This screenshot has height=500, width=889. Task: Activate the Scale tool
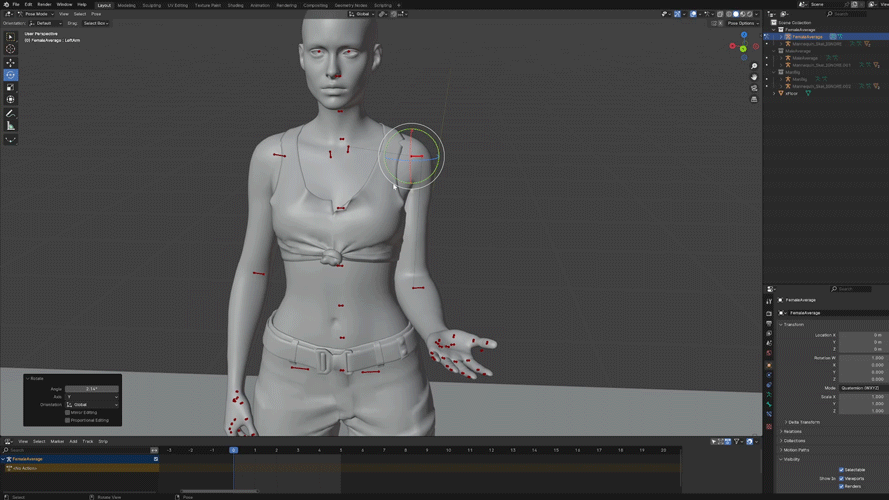click(11, 87)
